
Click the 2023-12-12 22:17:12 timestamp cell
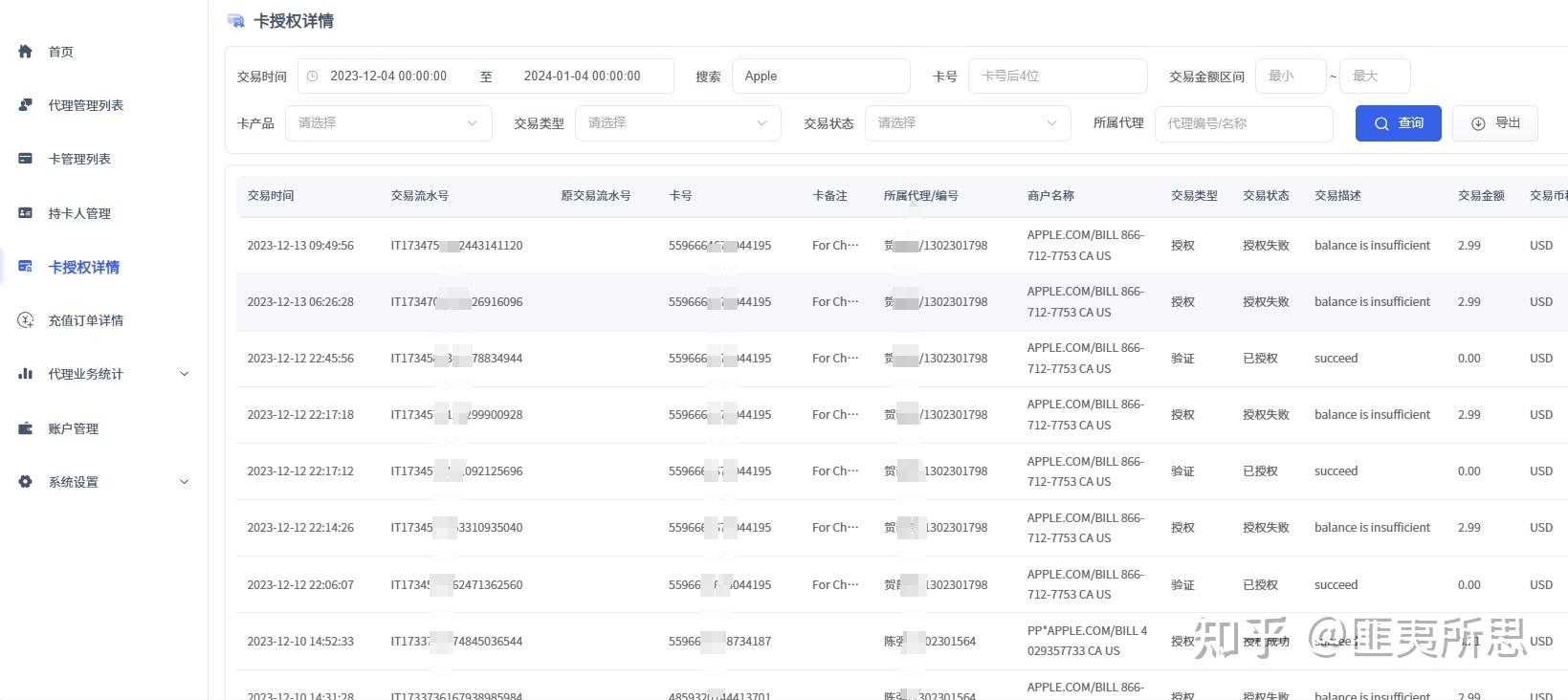[x=300, y=471]
